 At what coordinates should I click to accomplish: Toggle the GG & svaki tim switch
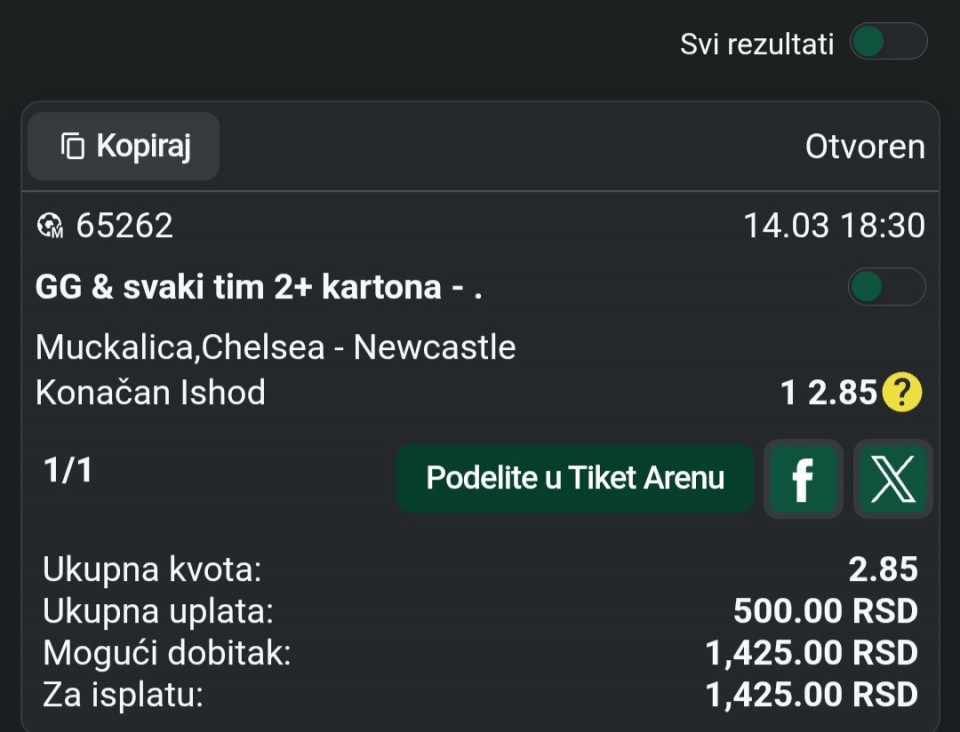tap(885, 287)
